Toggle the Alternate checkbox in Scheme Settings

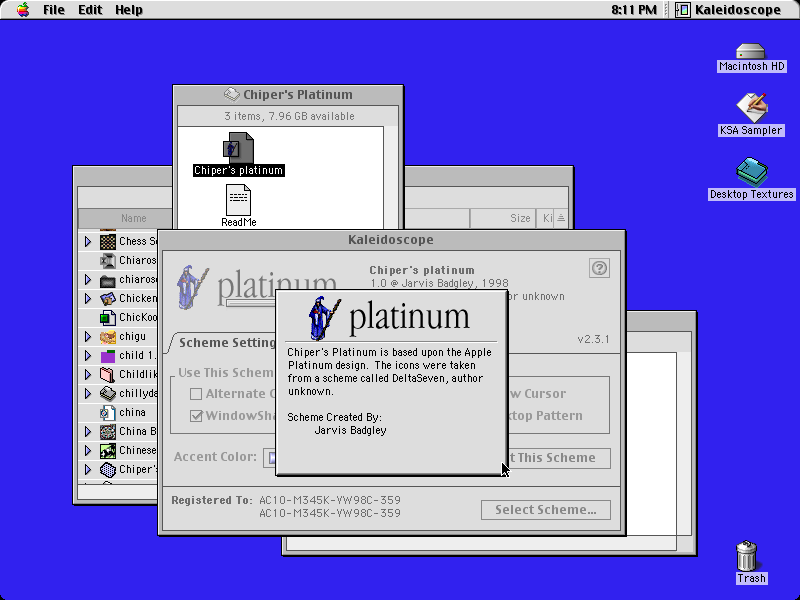(196, 394)
